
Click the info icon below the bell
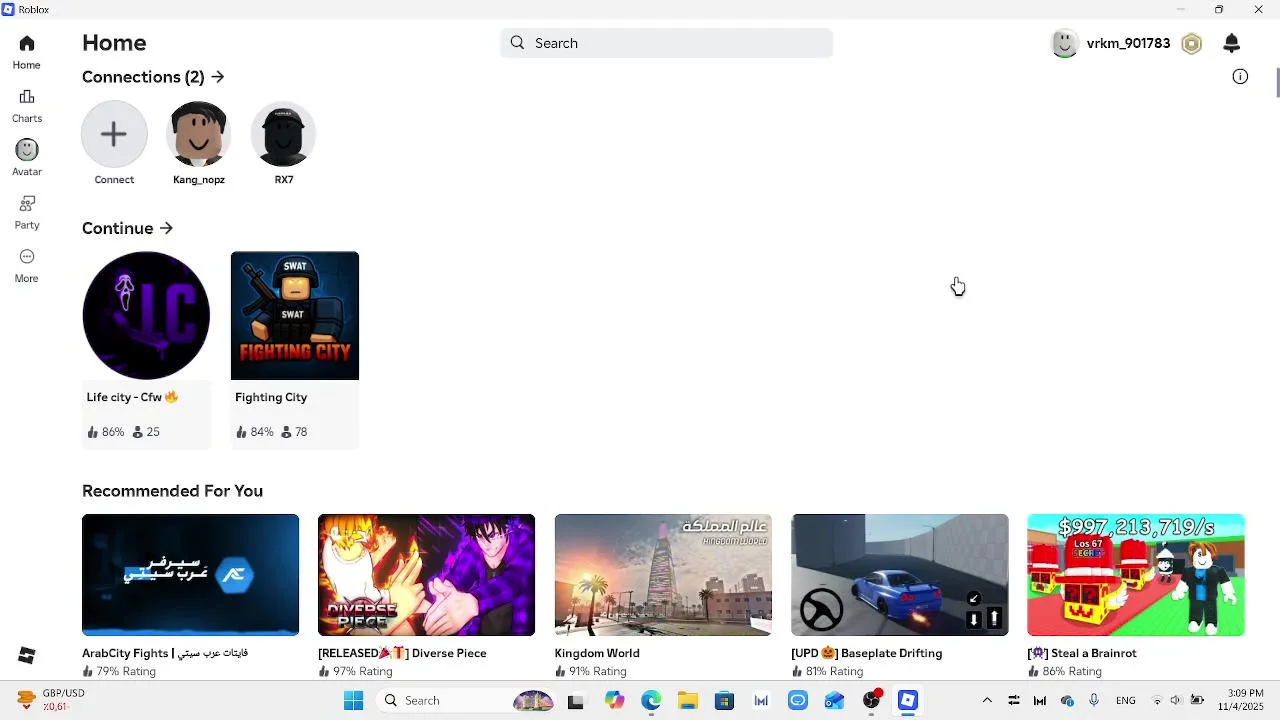(1240, 76)
